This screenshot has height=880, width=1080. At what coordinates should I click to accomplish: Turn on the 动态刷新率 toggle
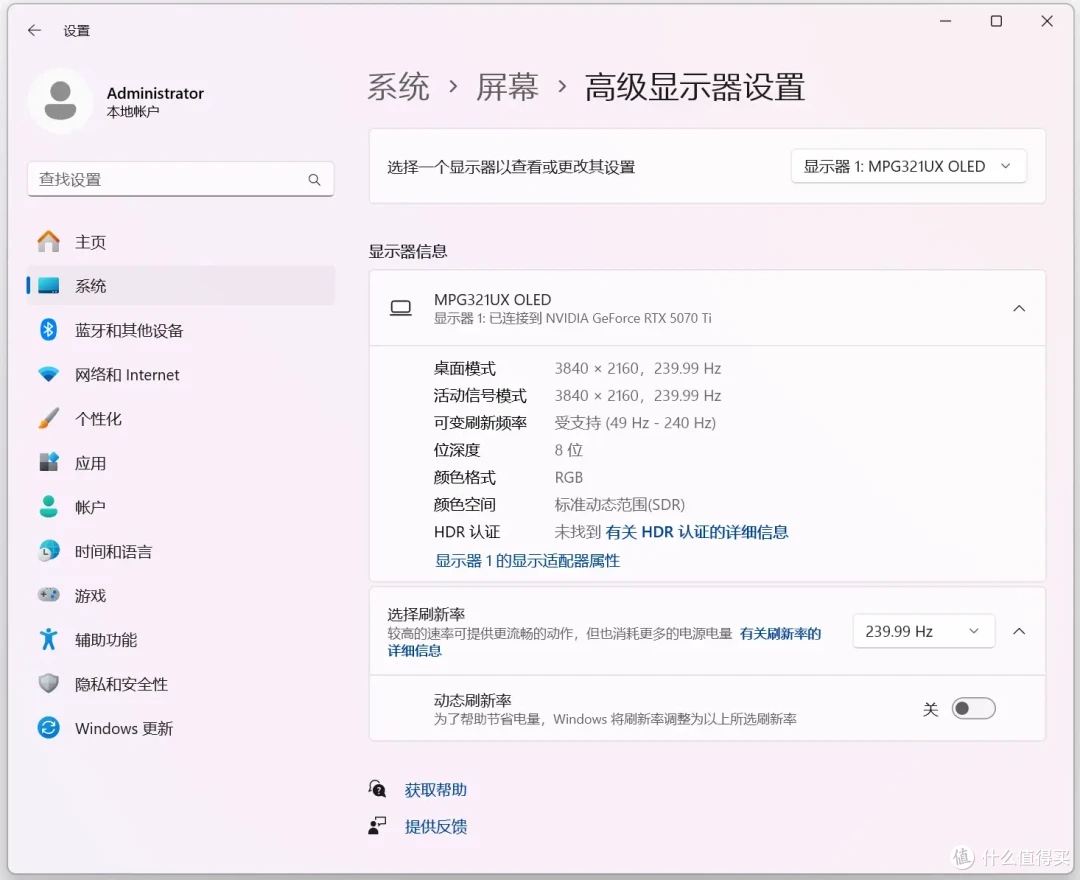coord(973,709)
